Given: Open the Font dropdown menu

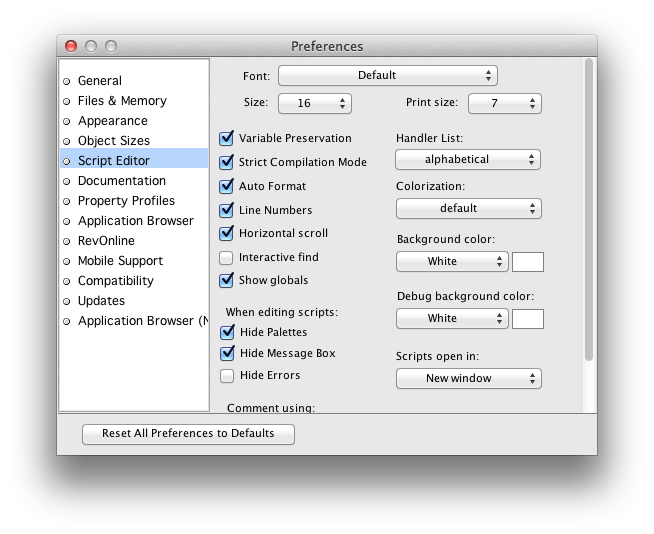Looking at the screenshot, I should pos(387,75).
